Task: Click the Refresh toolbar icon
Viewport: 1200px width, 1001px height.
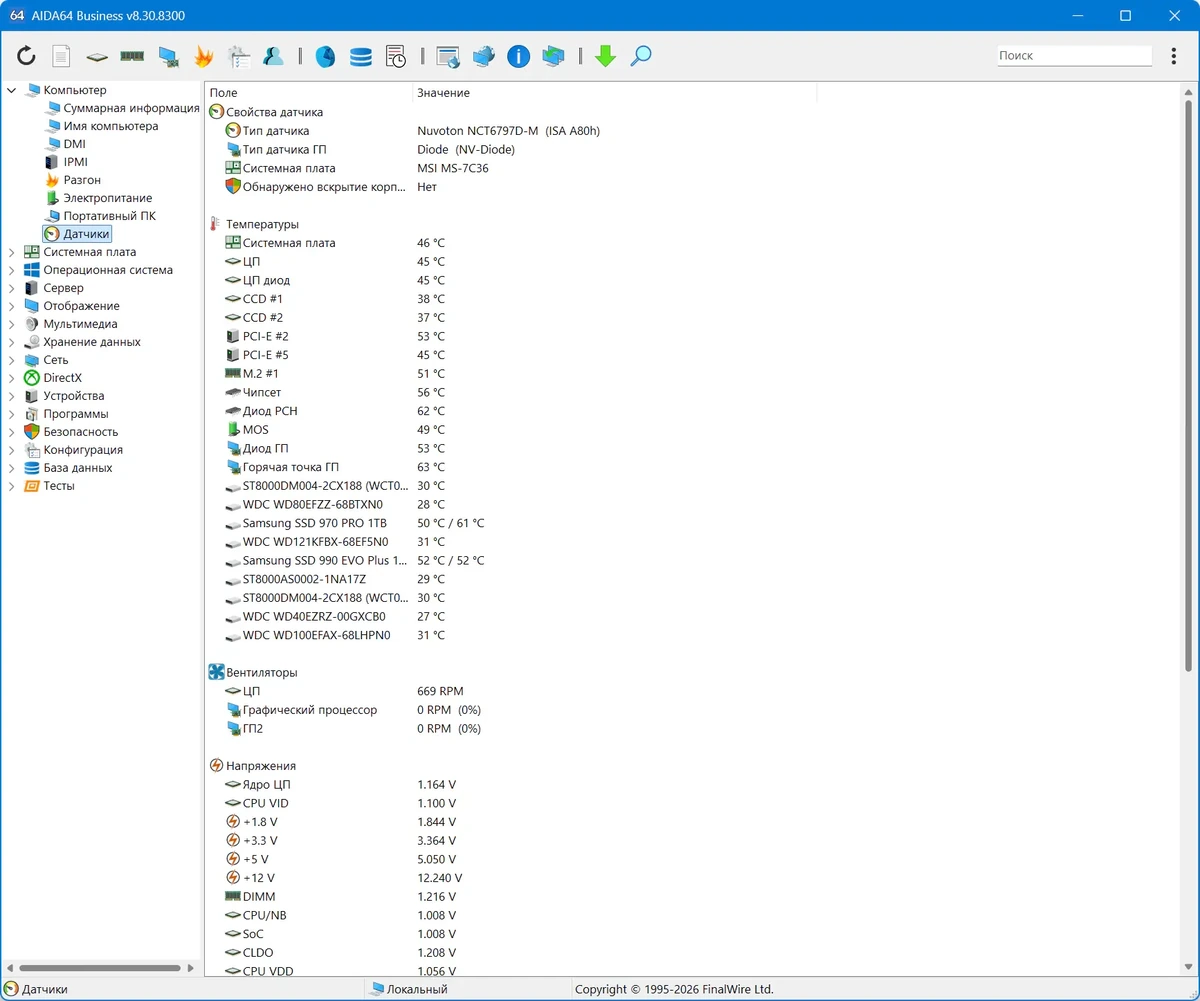Action: pyautogui.click(x=26, y=56)
